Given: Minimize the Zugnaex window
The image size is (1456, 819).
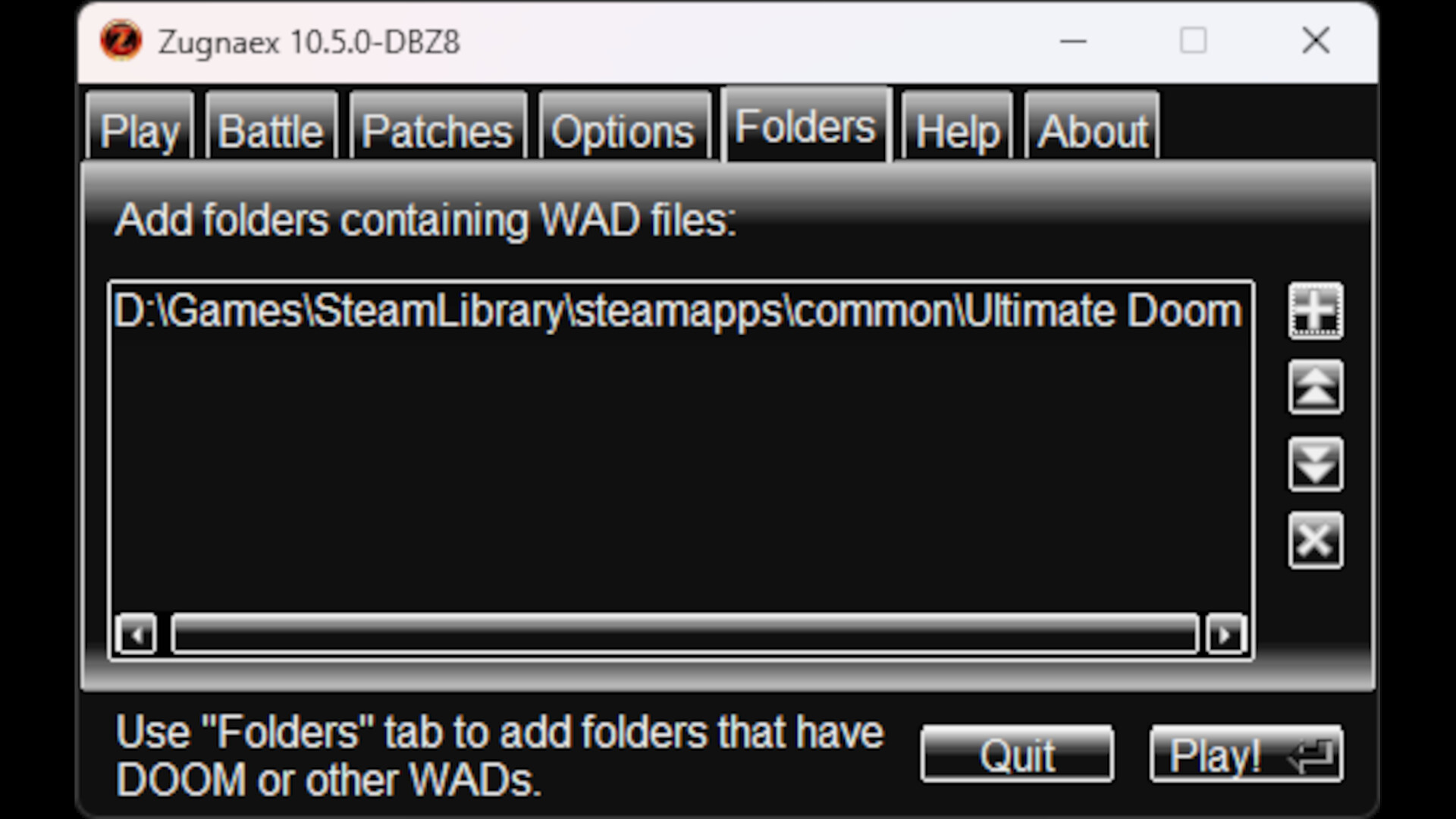Looking at the screenshot, I should (1073, 41).
